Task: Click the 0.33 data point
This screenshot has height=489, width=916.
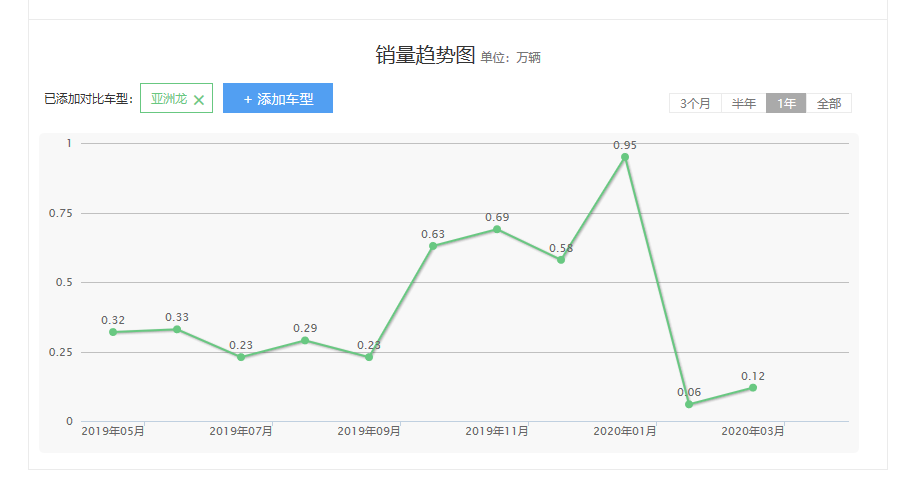Action: coord(177,329)
